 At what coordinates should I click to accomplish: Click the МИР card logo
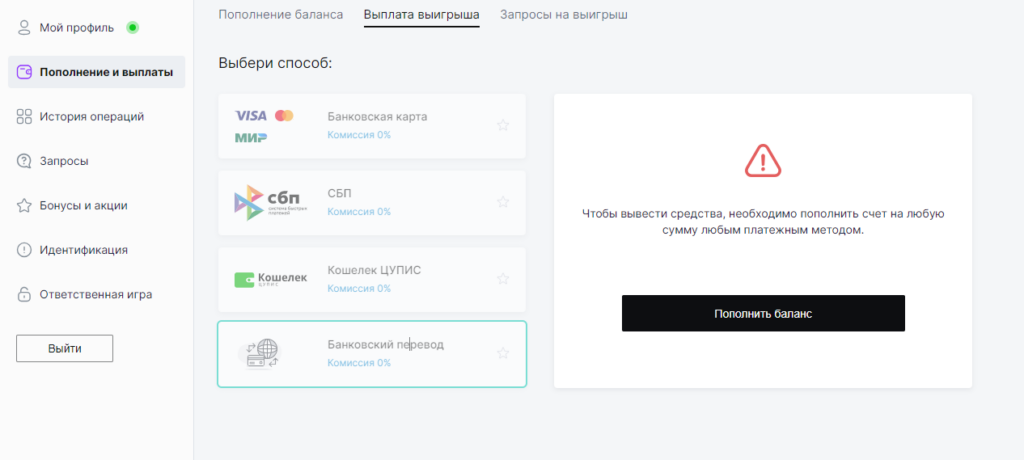point(251,137)
